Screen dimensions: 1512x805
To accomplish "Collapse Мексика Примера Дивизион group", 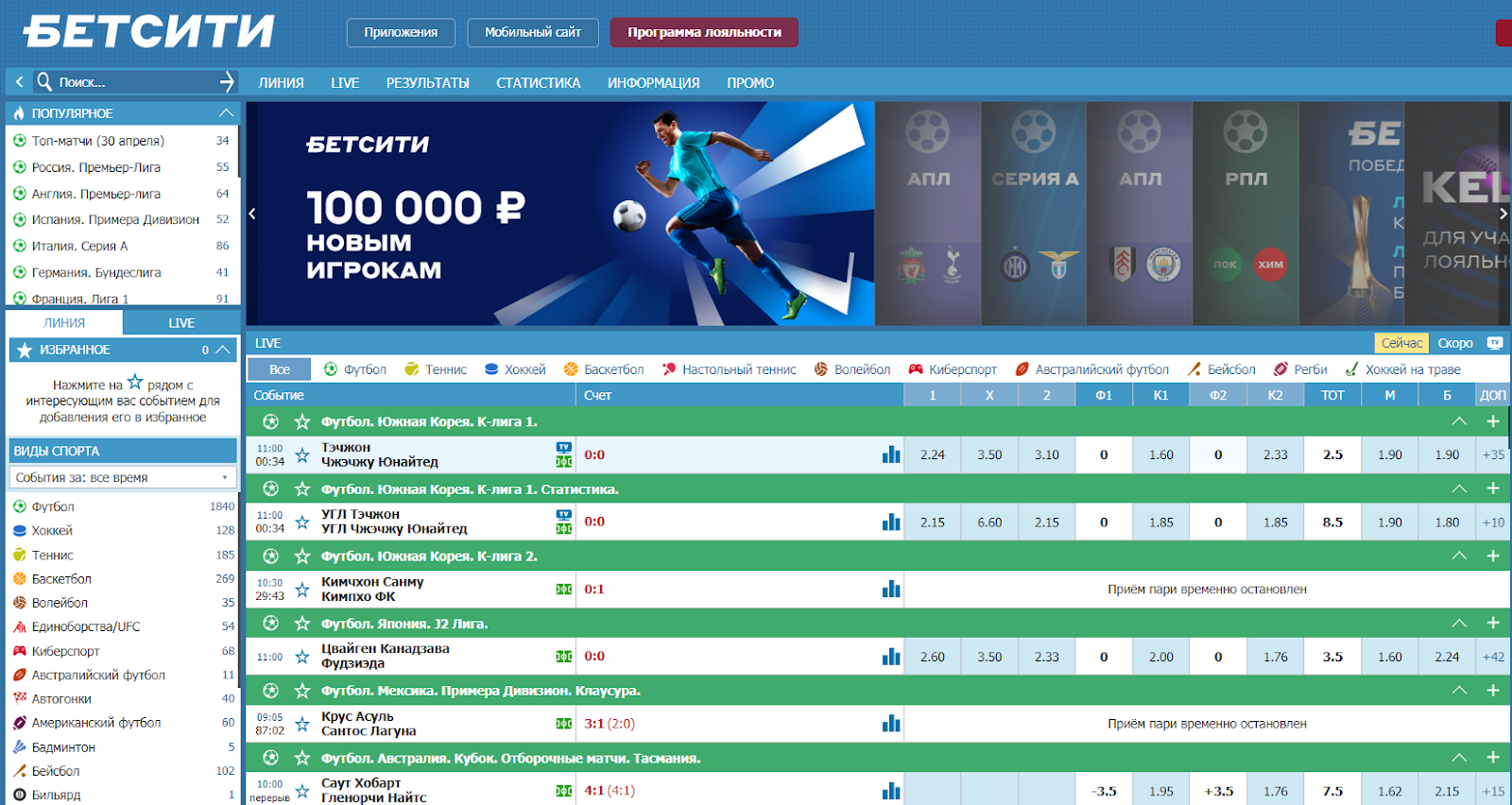I will point(1459,691).
